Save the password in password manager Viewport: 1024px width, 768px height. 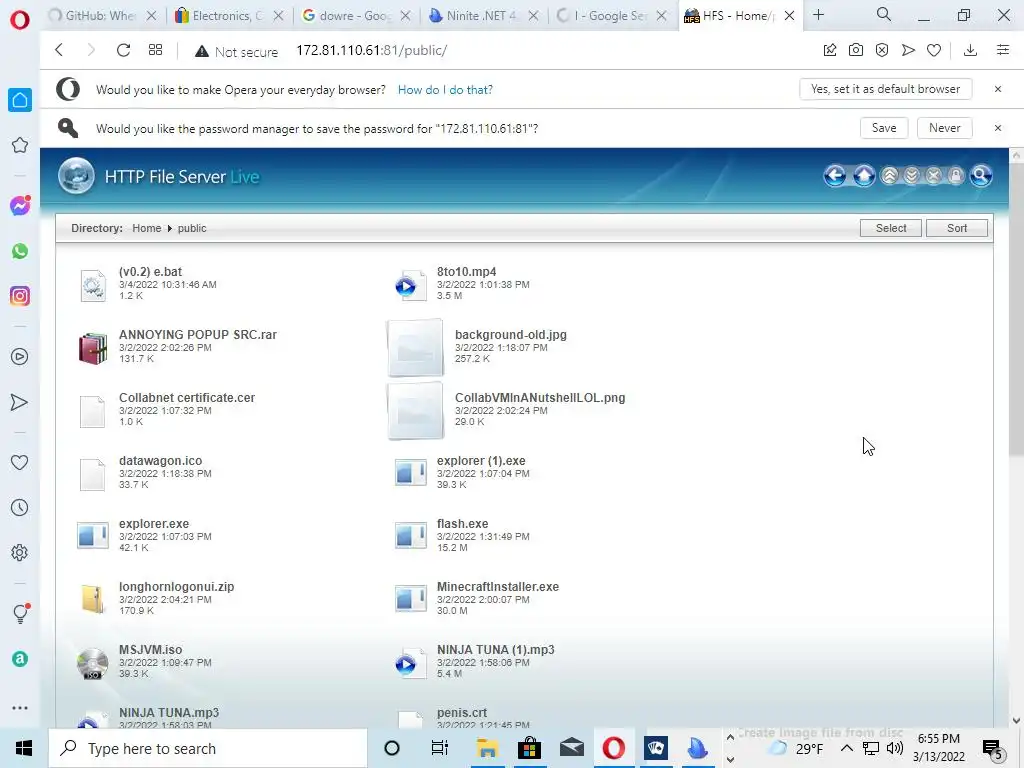pyautogui.click(x=884, y=128)
